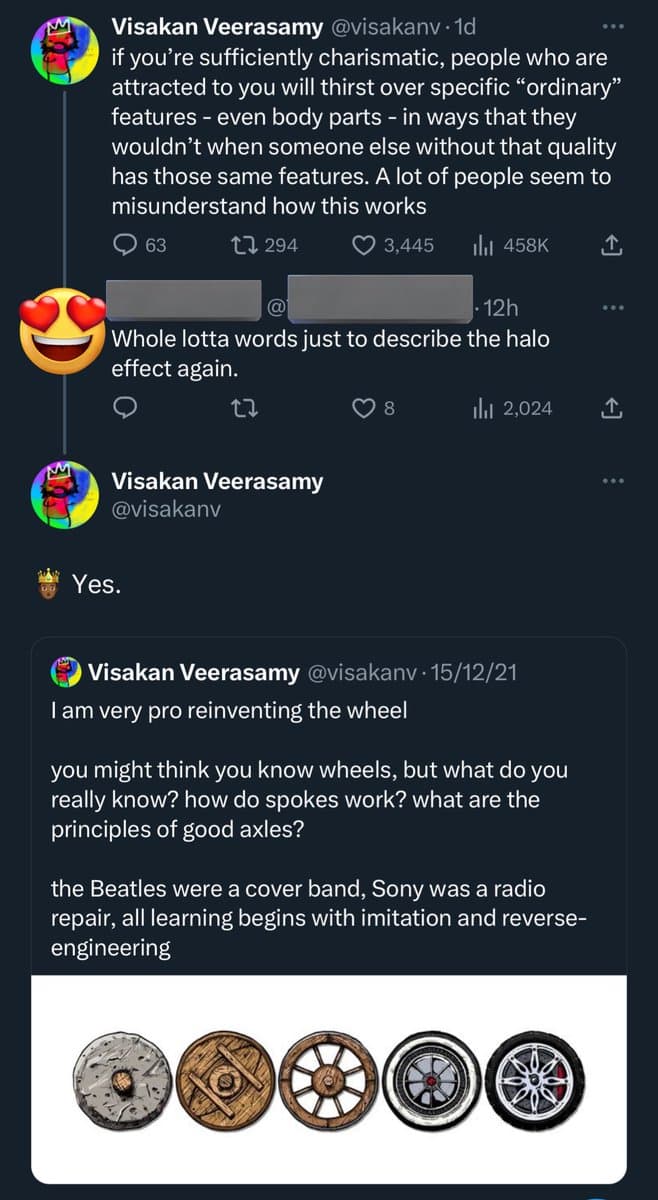Open the quoted tweet from 15/12/21

coord(329,800)
